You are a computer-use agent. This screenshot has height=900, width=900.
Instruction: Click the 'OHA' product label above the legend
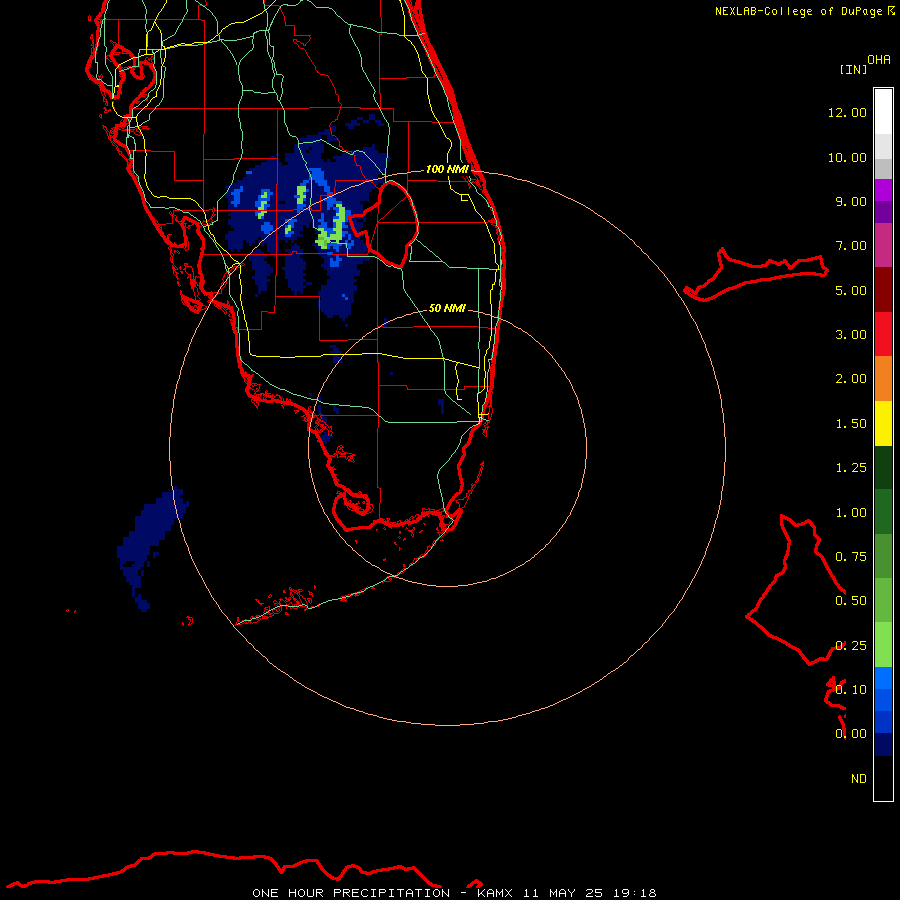tap(879, 60)
